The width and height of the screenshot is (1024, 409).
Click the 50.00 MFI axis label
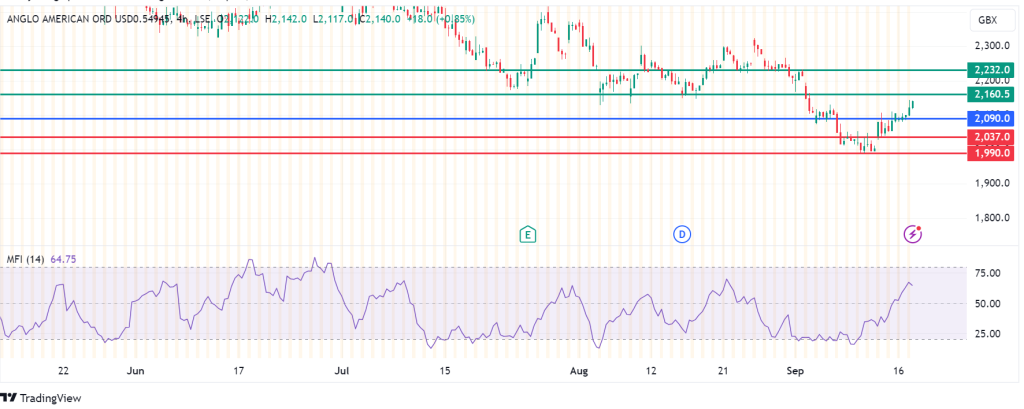[987, 304]
